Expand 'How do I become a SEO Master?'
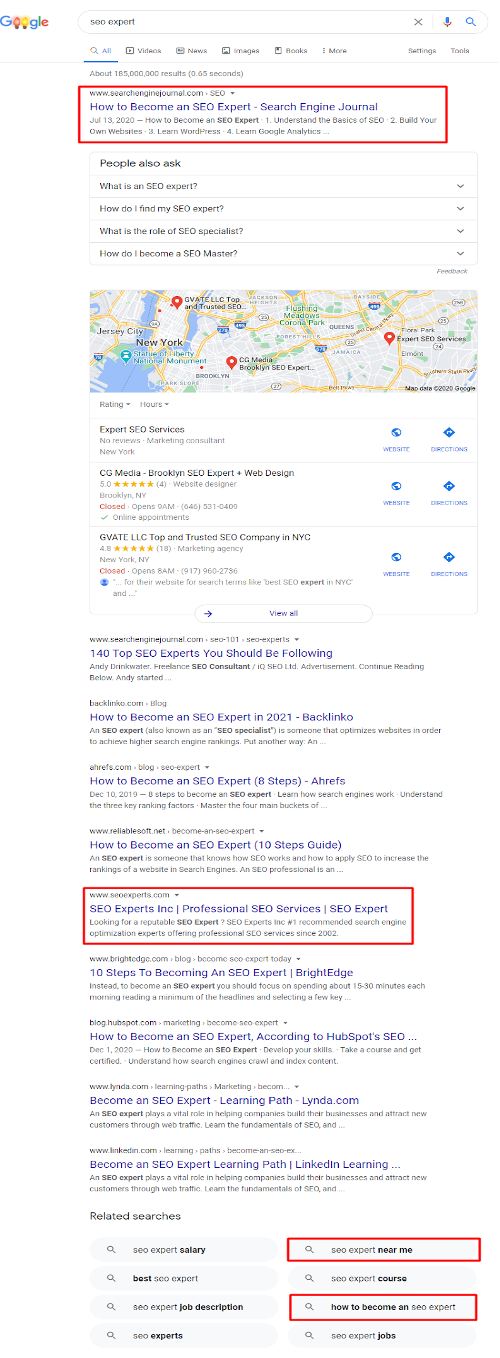 click(284, 253)
